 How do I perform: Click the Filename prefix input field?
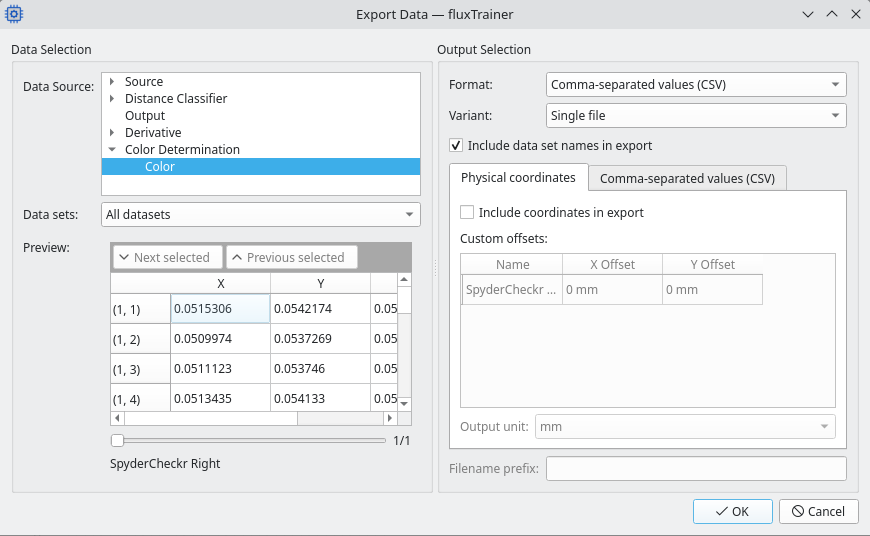[696, 469]
